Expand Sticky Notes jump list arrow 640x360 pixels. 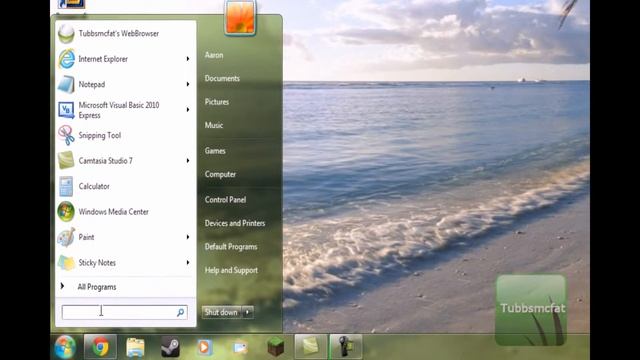coord(188,262)
